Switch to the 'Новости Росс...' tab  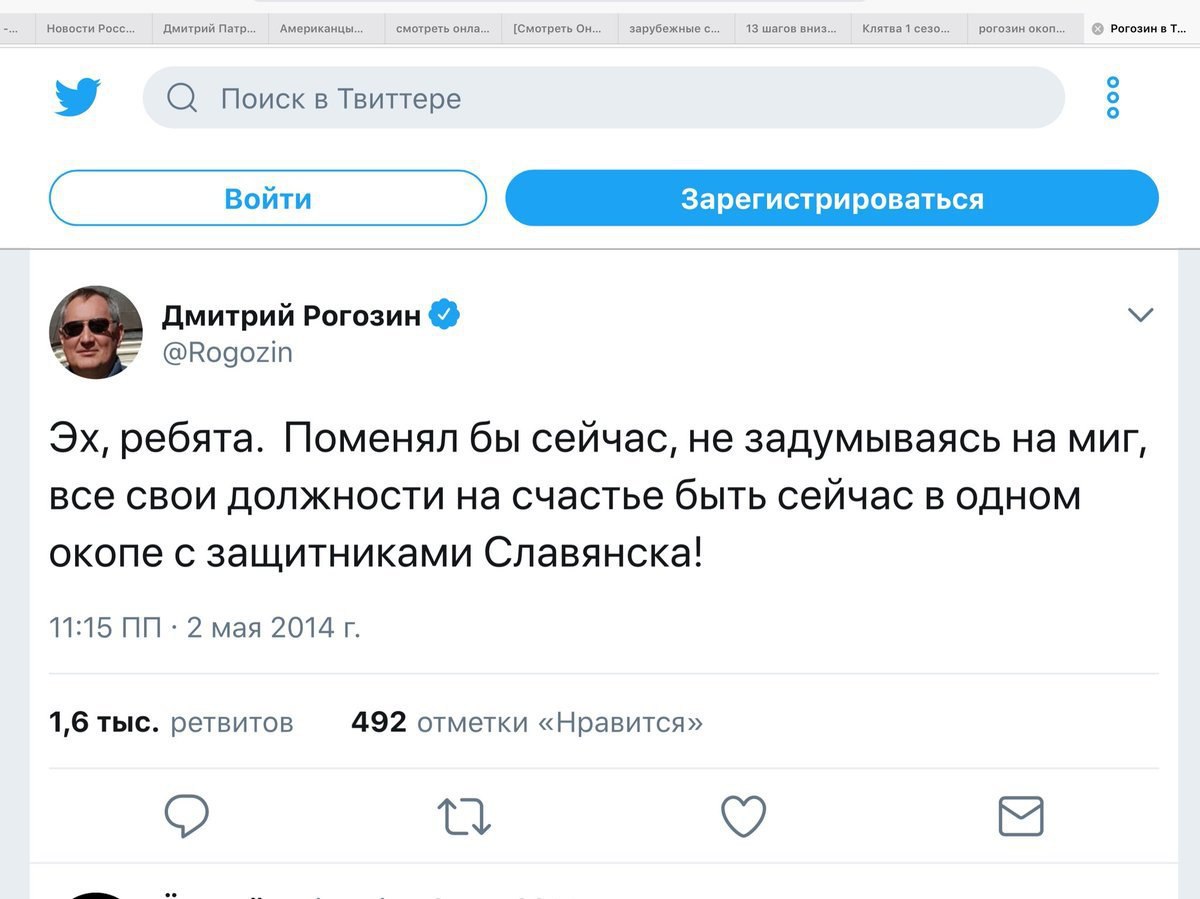pos(91,29)
